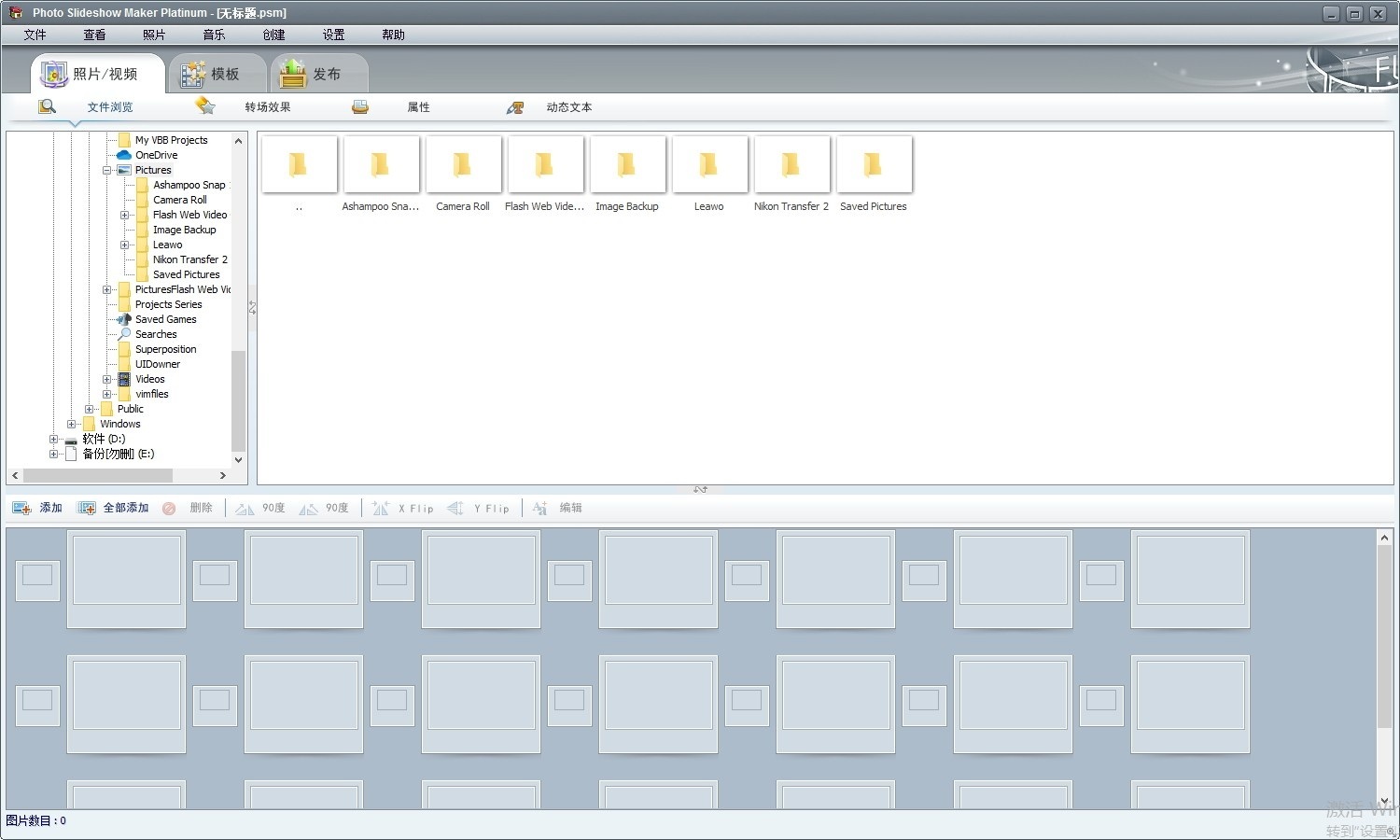Click the properties printer-like icon
Image resolution: width=1400 pixels, height=840 pixels.
click(x=360, y=107)
